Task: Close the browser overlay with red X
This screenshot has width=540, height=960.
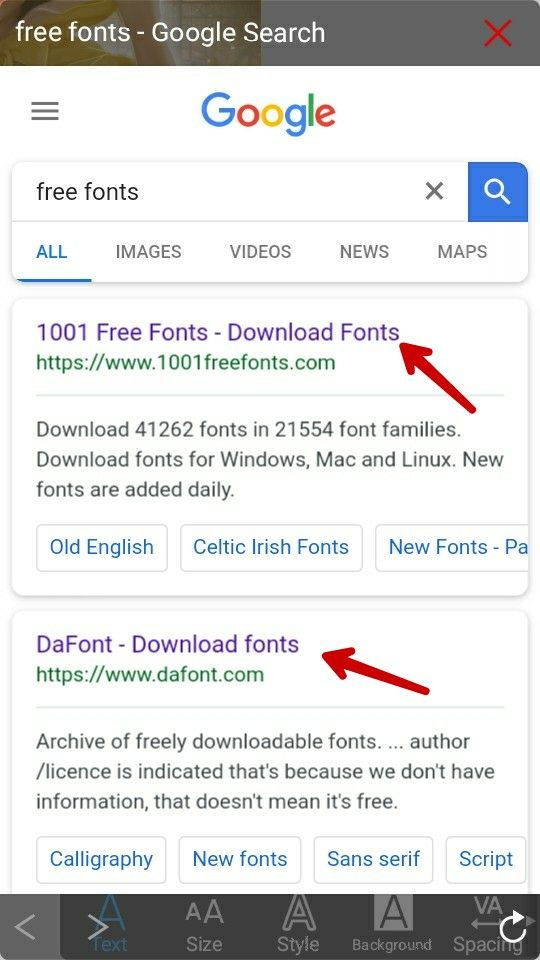Action: 497,32
